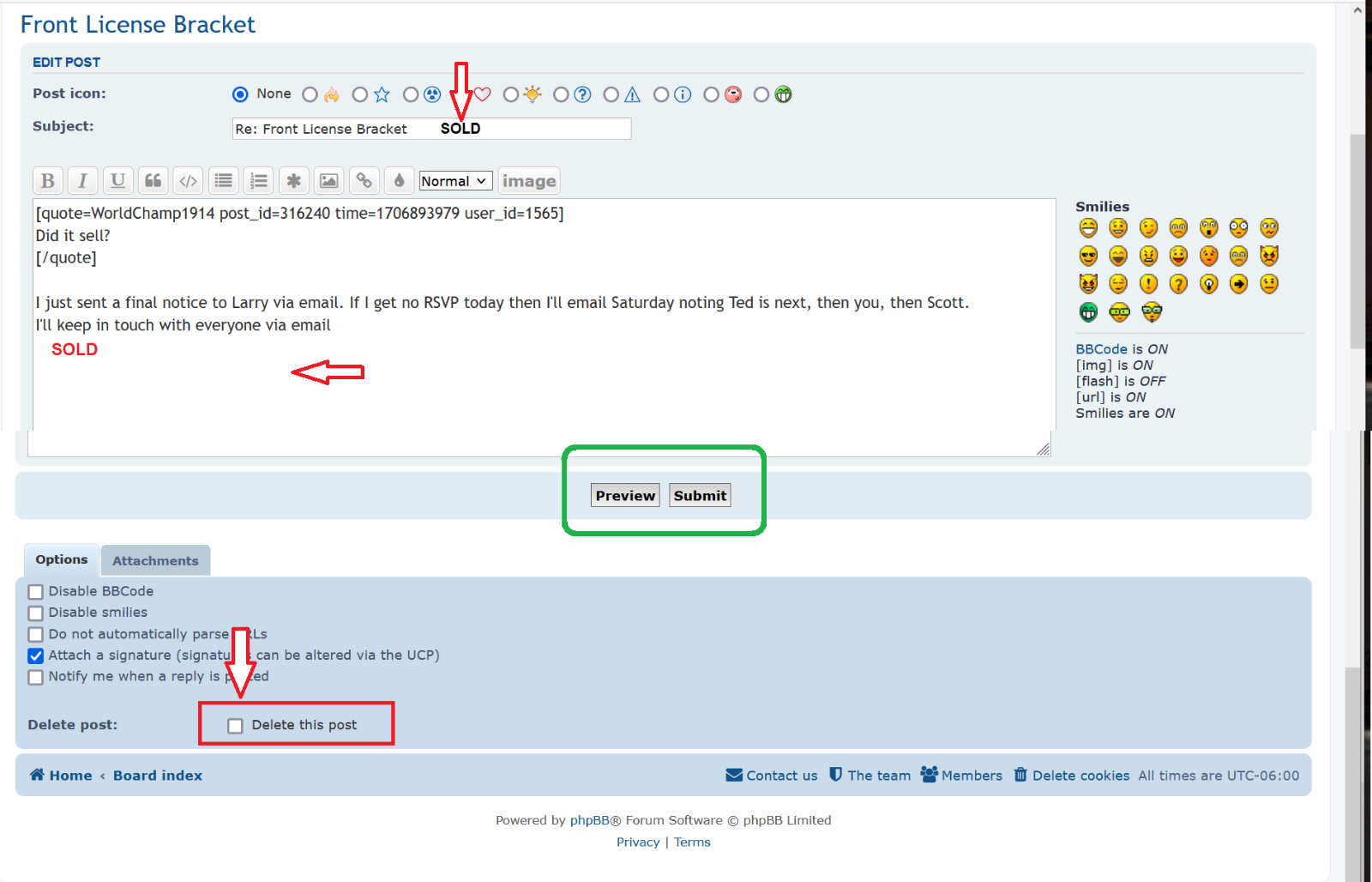
Task: Insert code tags using the code button
Action: (188, 181)
